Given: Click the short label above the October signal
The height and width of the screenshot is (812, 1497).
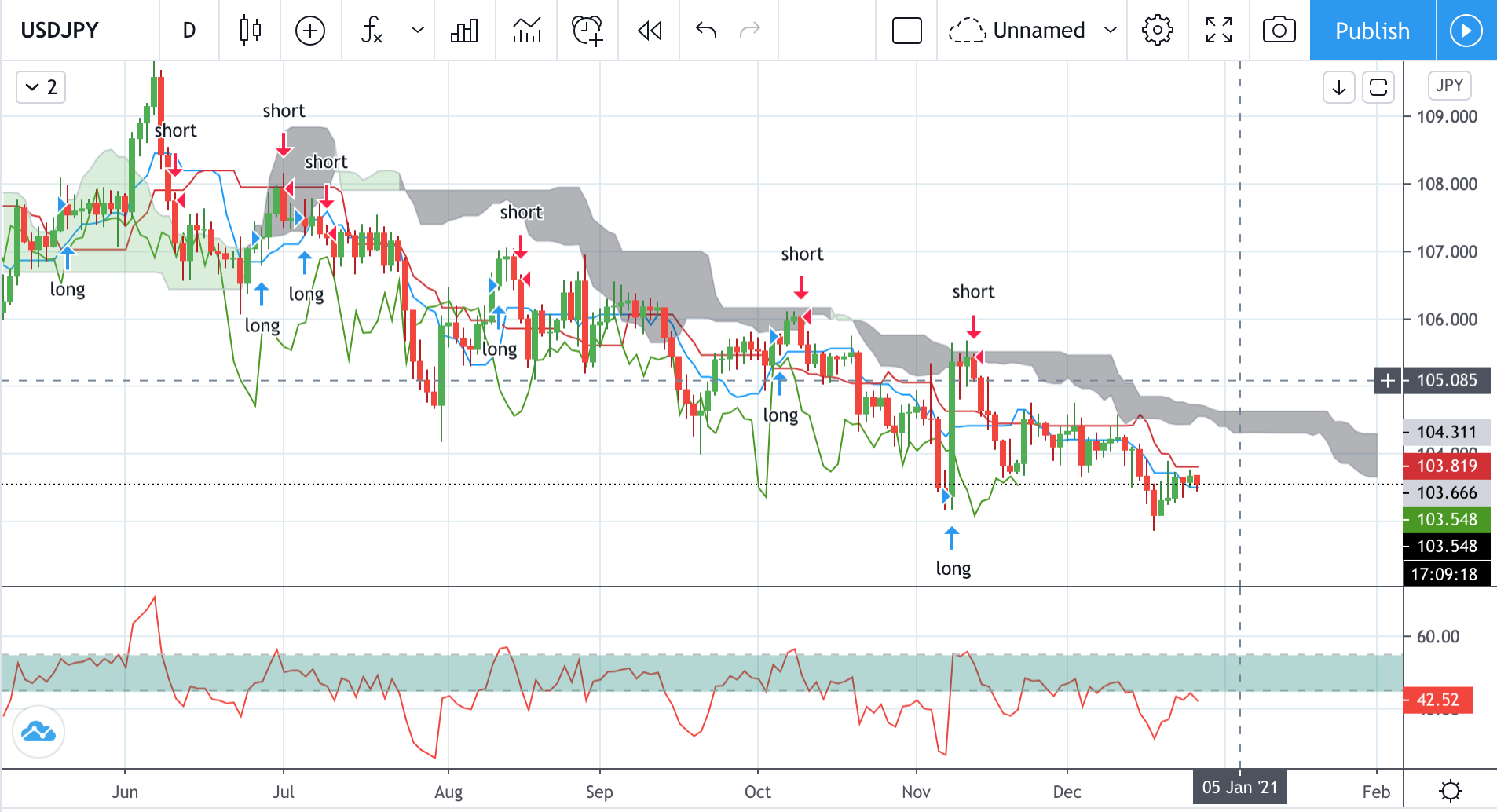Looking at the screenshot, I should (802, 254).
